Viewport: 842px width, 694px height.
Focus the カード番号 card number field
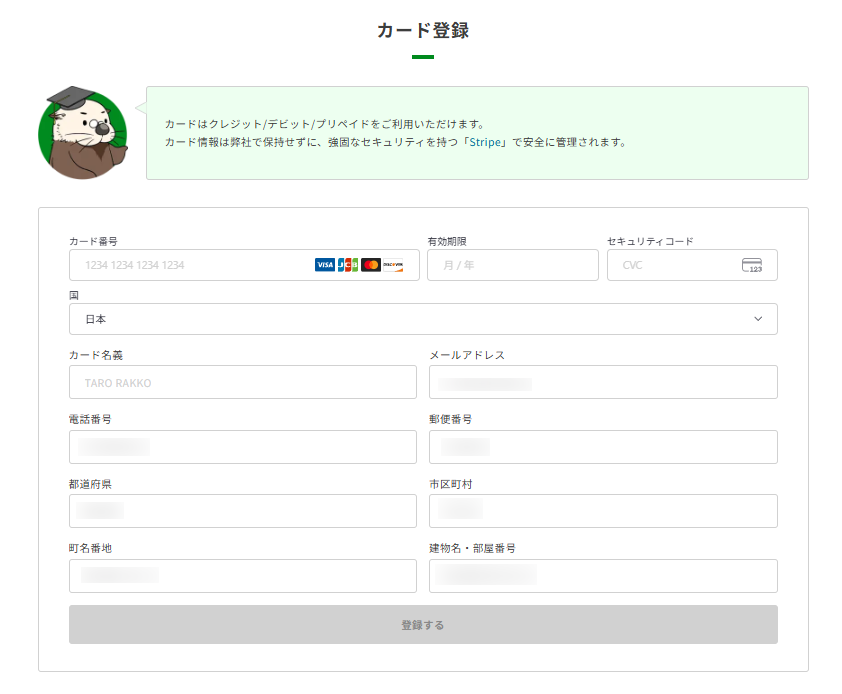[244, 265]
